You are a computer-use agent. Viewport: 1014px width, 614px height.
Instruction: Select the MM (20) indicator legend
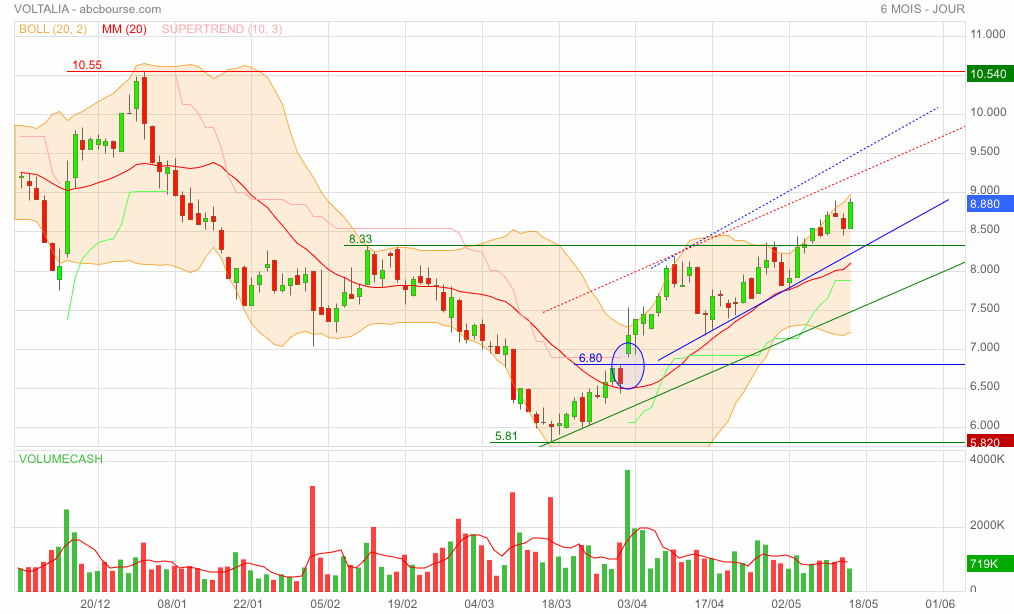[x=124, y=29]
